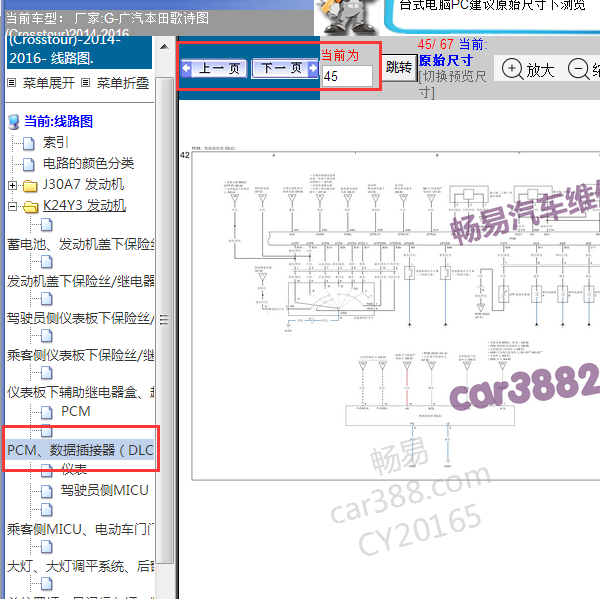Viewport: 600px width, 599px height.
Task: Click the 菜单折叠 square icon
Action: pos(86,83)
